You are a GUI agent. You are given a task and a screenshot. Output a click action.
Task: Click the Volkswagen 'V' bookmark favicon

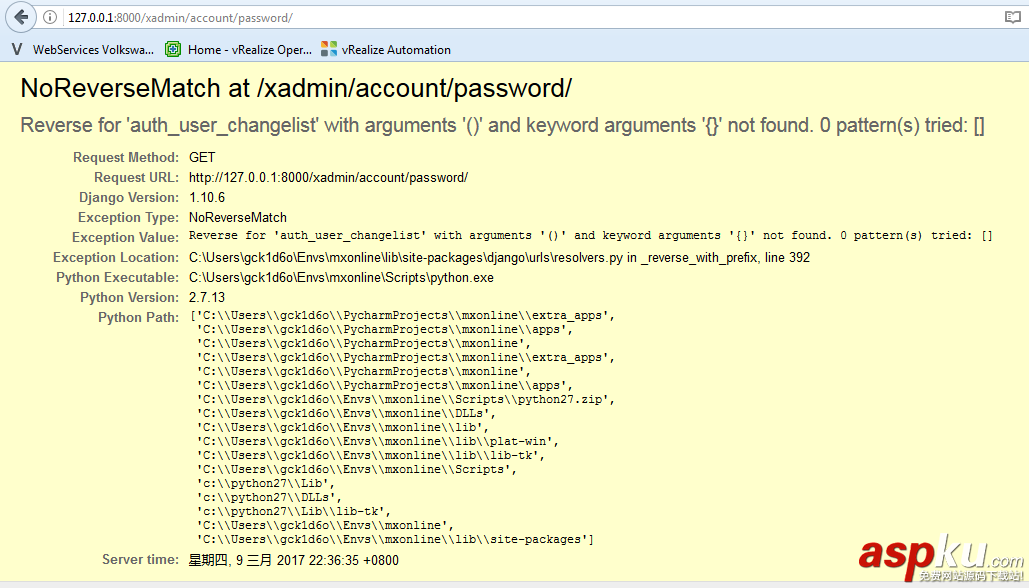[16, 49]
